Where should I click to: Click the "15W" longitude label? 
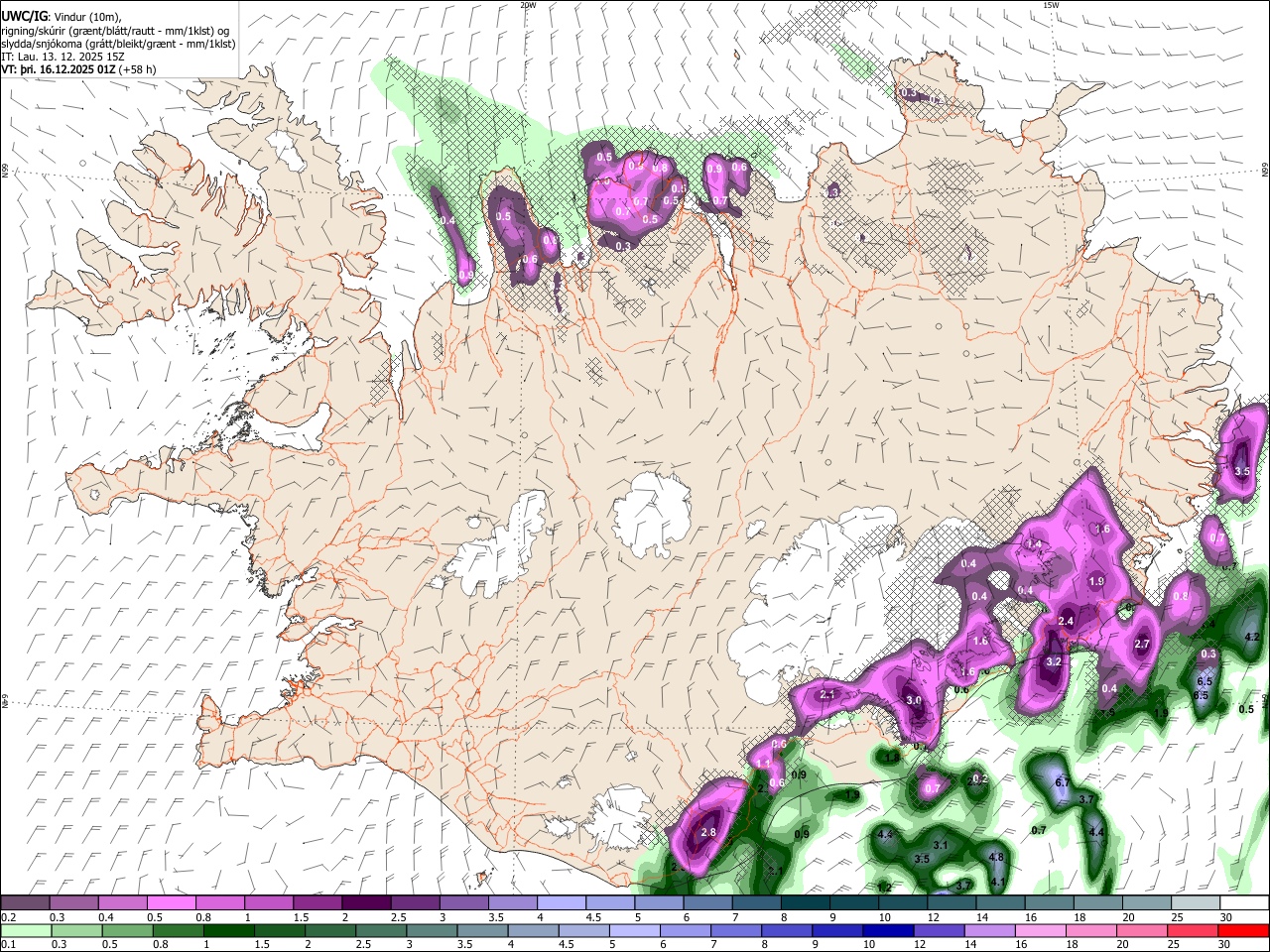coord(1051,5)
